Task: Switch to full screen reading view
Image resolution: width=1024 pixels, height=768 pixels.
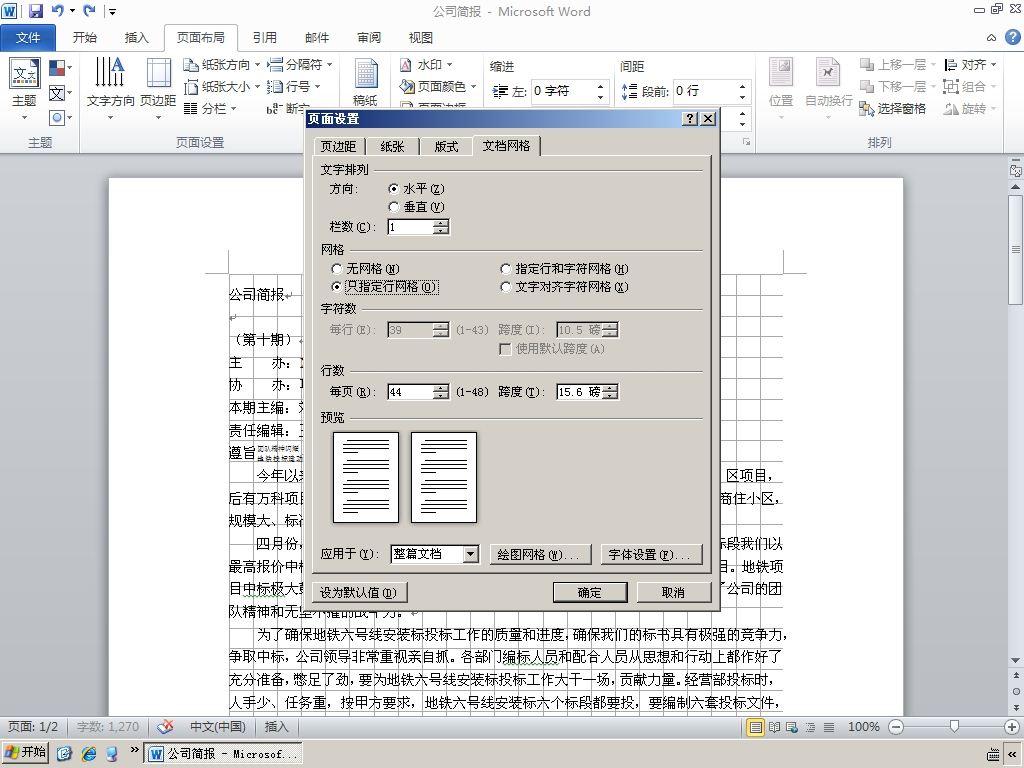Action: click(x=774, y=727)
